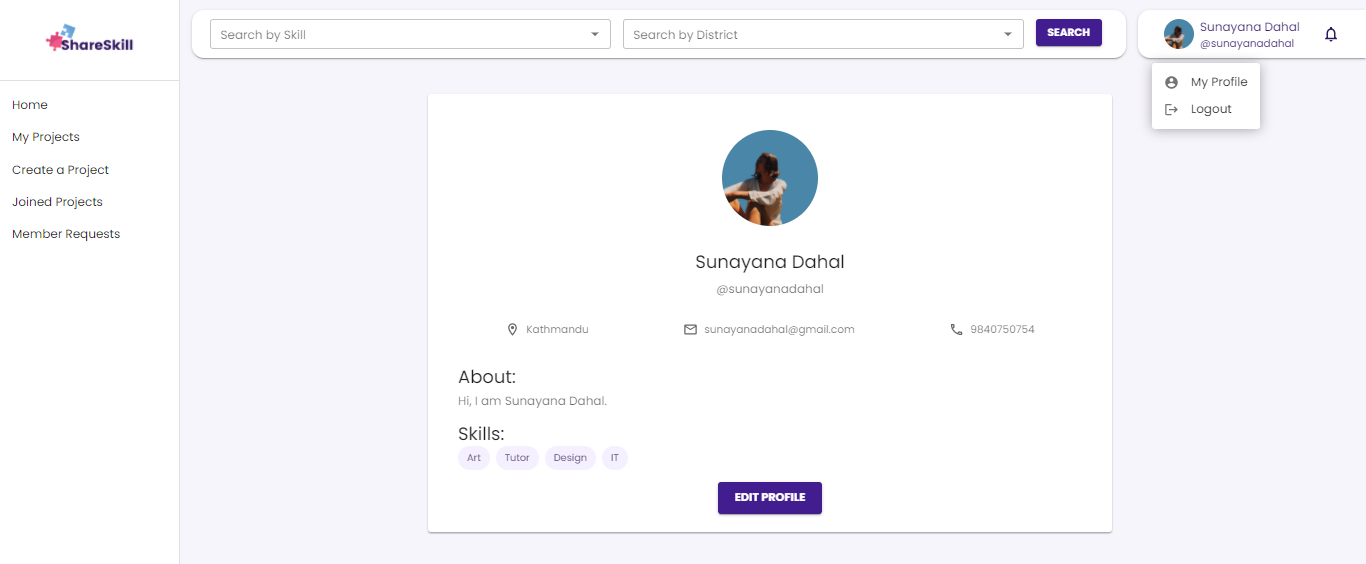The width and height of the screenshot is (1366, 564).
Task: Click the small avatar in the header
Action: pos(1178,35)
